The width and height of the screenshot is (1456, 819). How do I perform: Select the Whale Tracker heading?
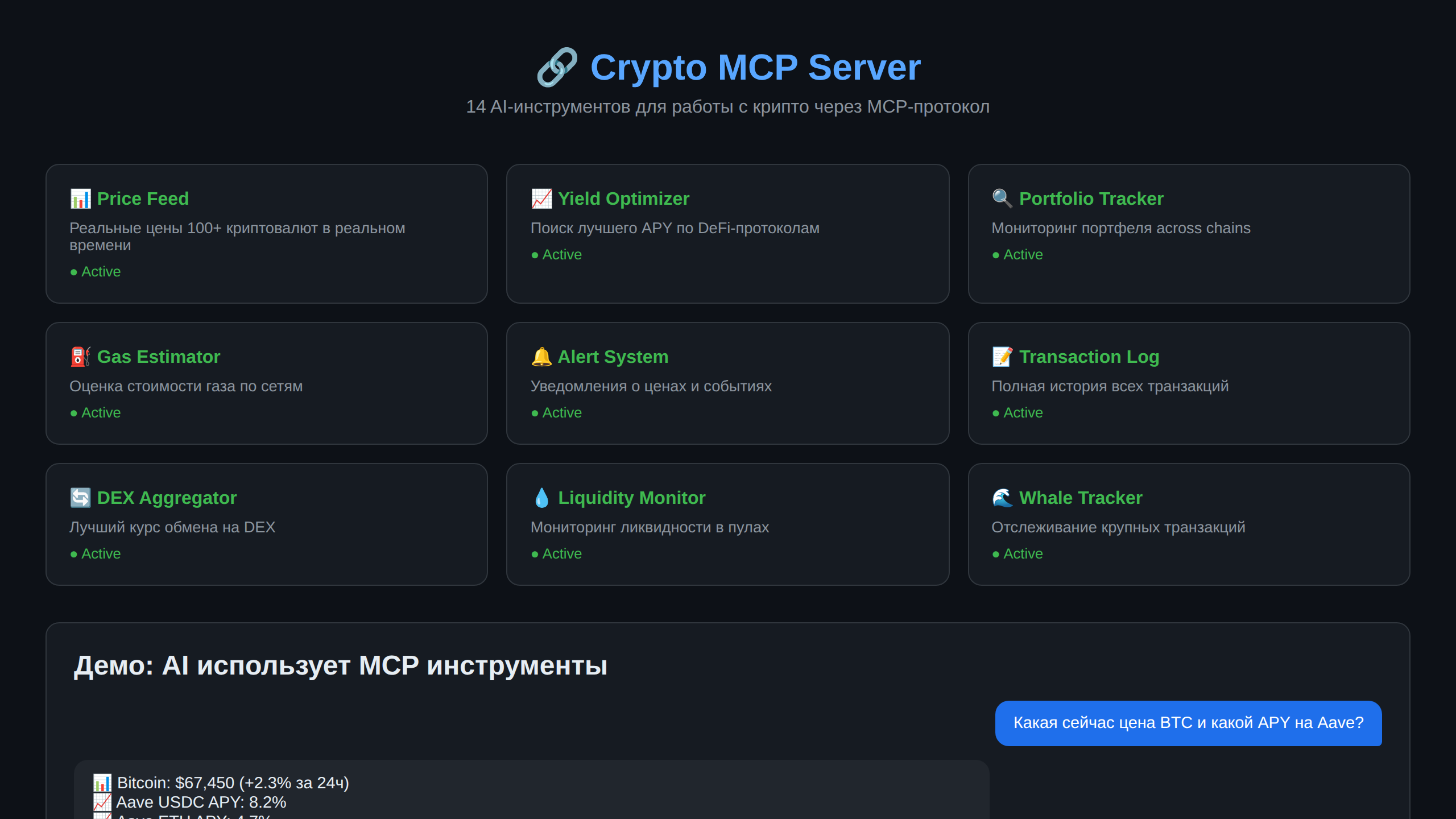pos(1080,498)
